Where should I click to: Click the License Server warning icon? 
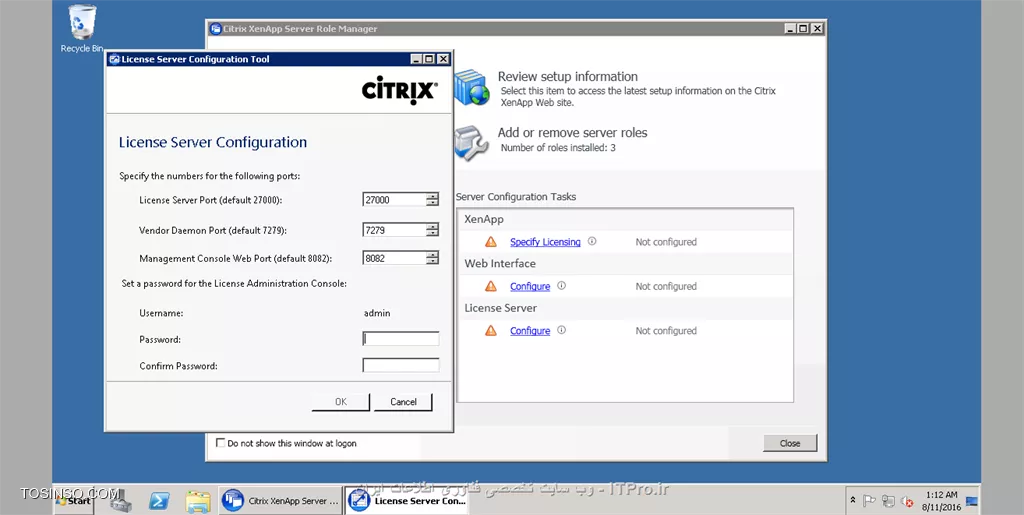coord(490,331)
